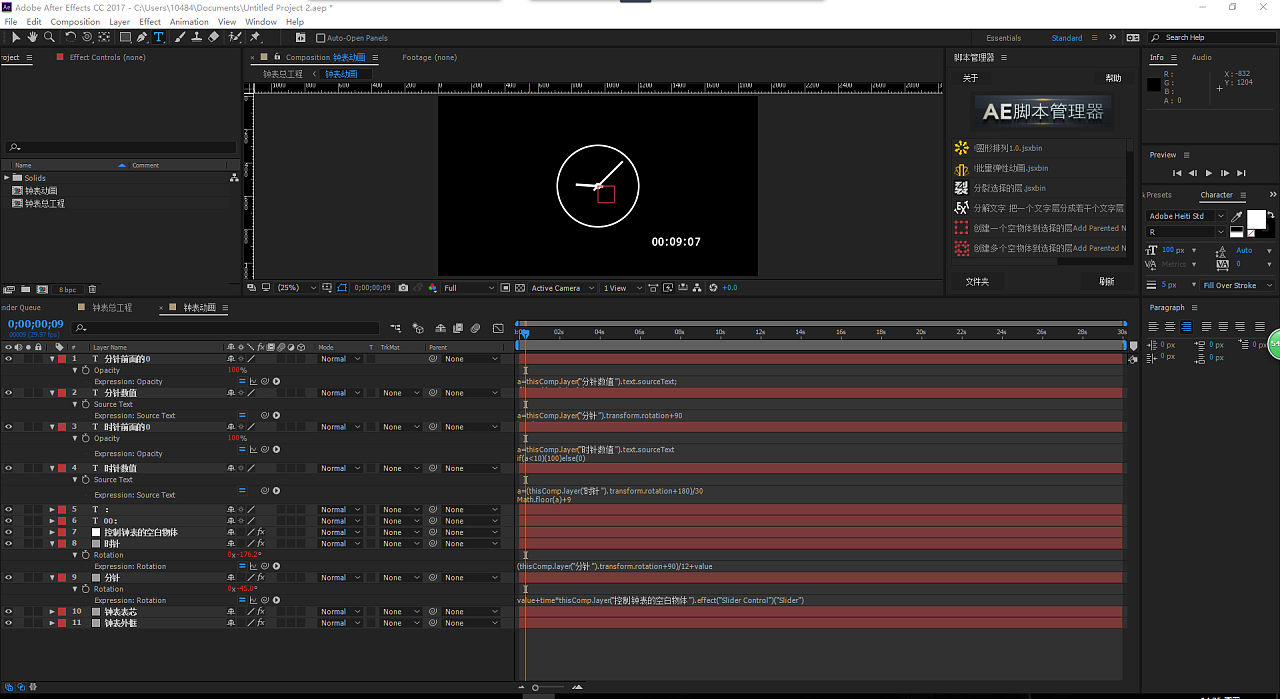Select the Zoom magnifier tool

click(49, 37)
